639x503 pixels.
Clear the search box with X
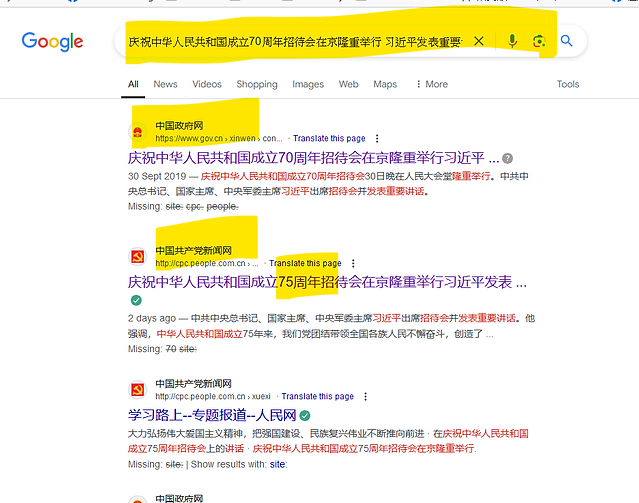479,41
